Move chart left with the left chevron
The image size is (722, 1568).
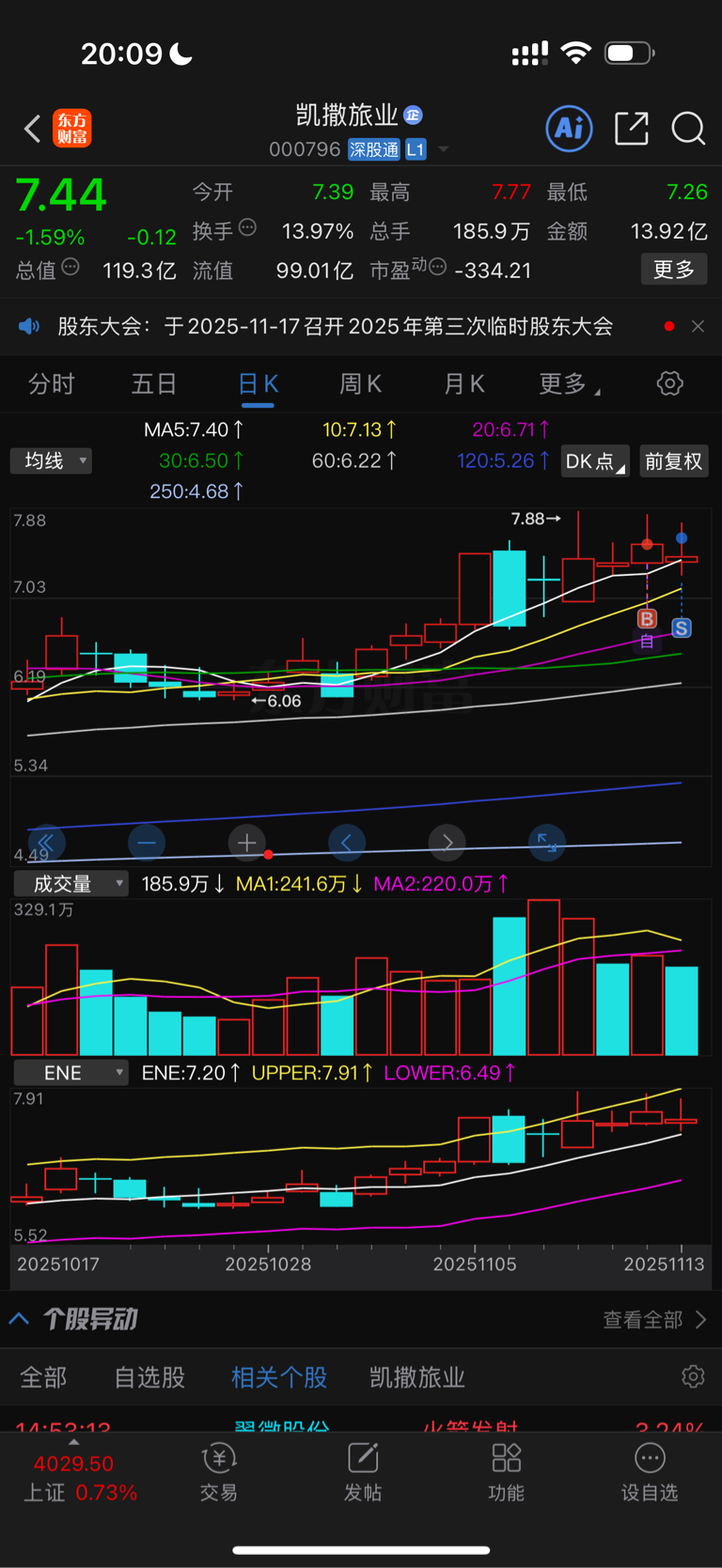347,843
